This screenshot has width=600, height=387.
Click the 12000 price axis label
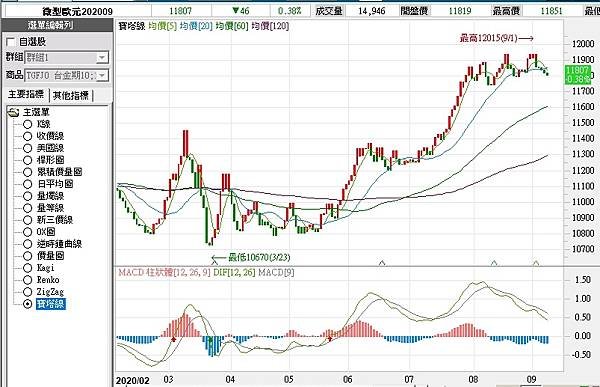[x=583, y=44]
